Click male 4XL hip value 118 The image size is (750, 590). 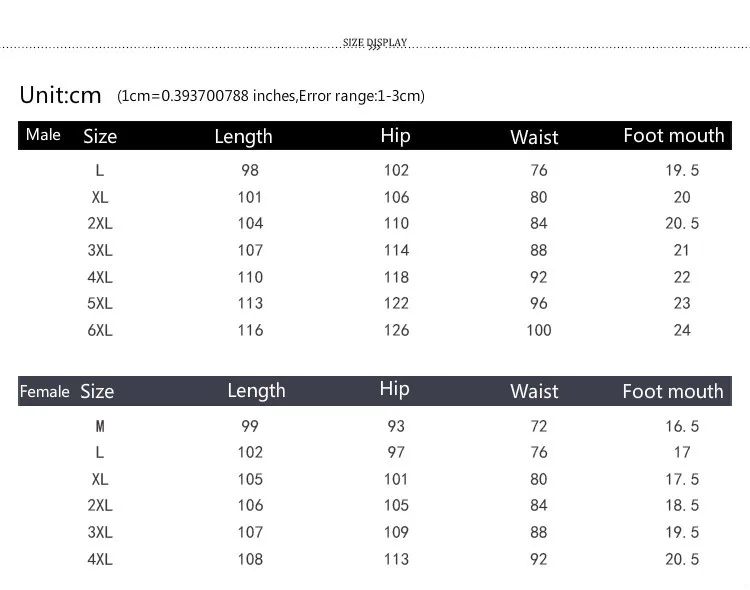pos(397,277)
